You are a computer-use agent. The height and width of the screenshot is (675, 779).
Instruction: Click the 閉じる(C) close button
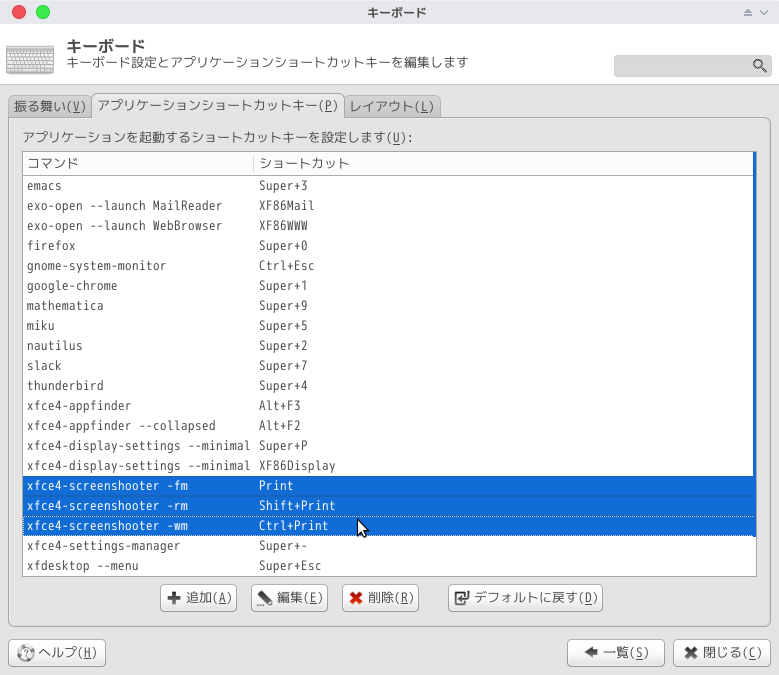click(721, 652)
